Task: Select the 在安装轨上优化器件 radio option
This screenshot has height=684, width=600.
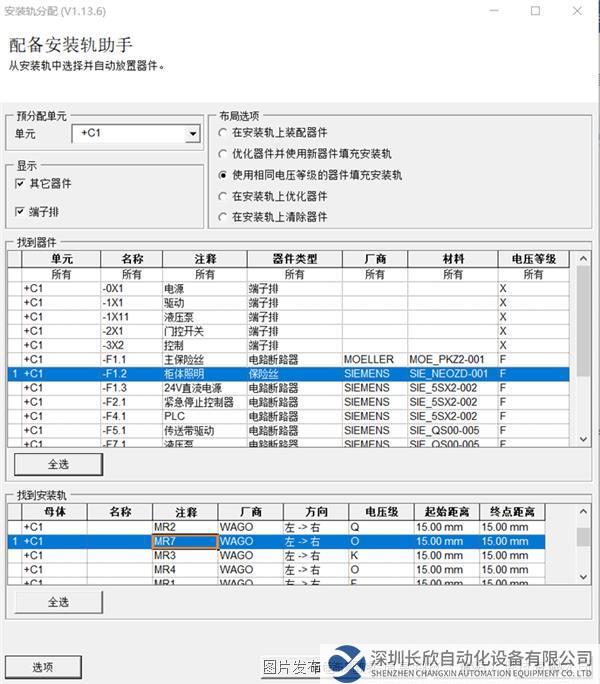Action: (x=223, y=196)
